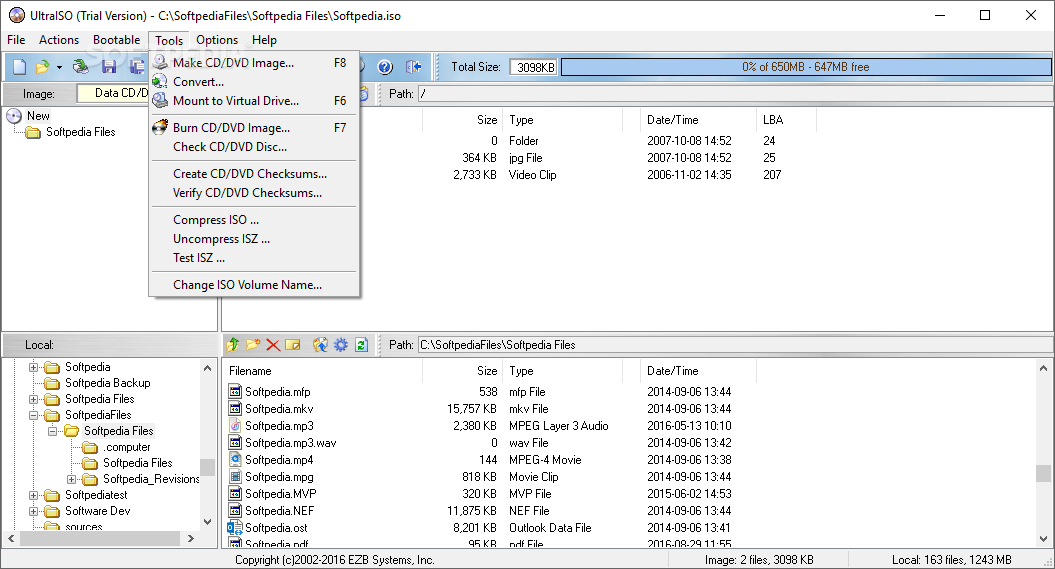The image size is (1055, 569).
Task: Create new folder in local toolbar
Action: coord(253,345)
